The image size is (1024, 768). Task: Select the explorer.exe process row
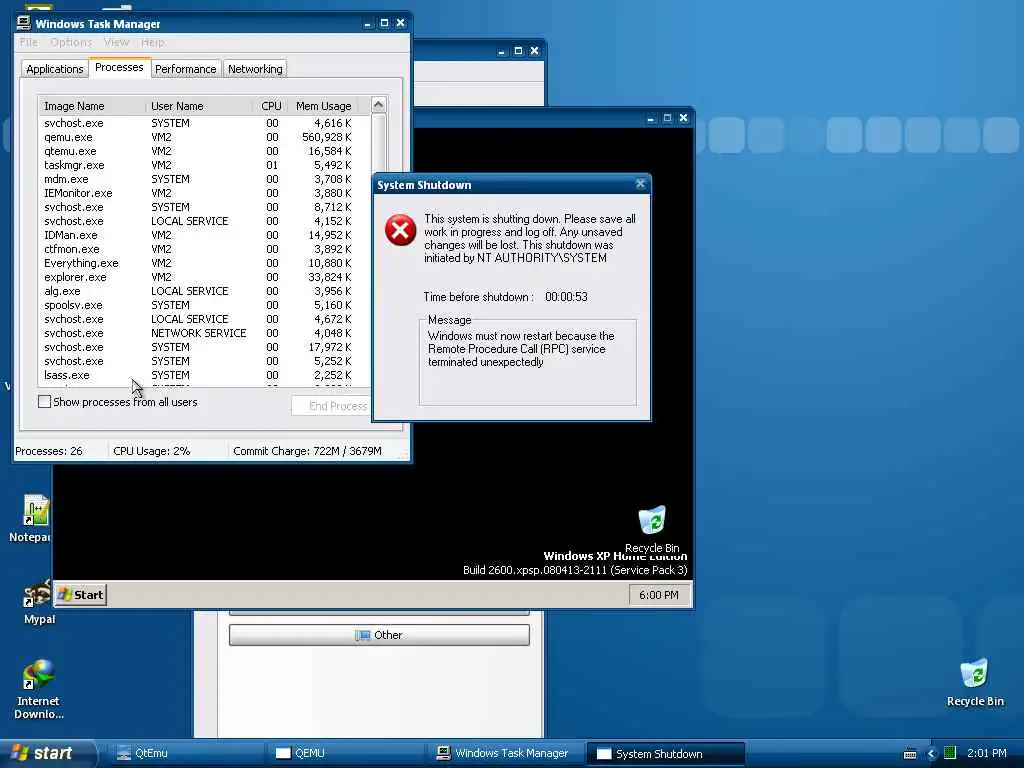(204, 277)
